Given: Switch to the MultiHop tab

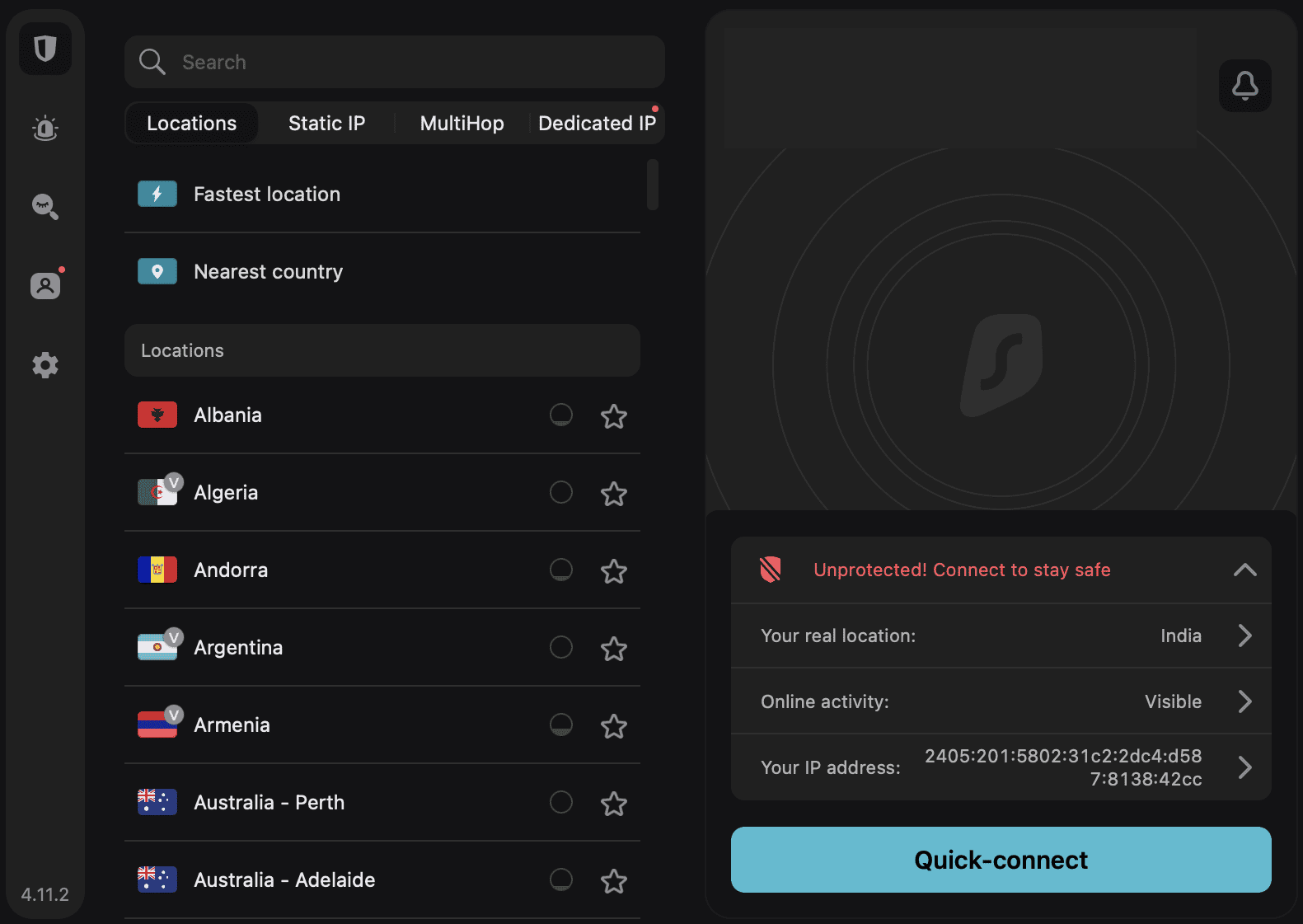Looking at the screenshot, I should click(x=462, y=124).
